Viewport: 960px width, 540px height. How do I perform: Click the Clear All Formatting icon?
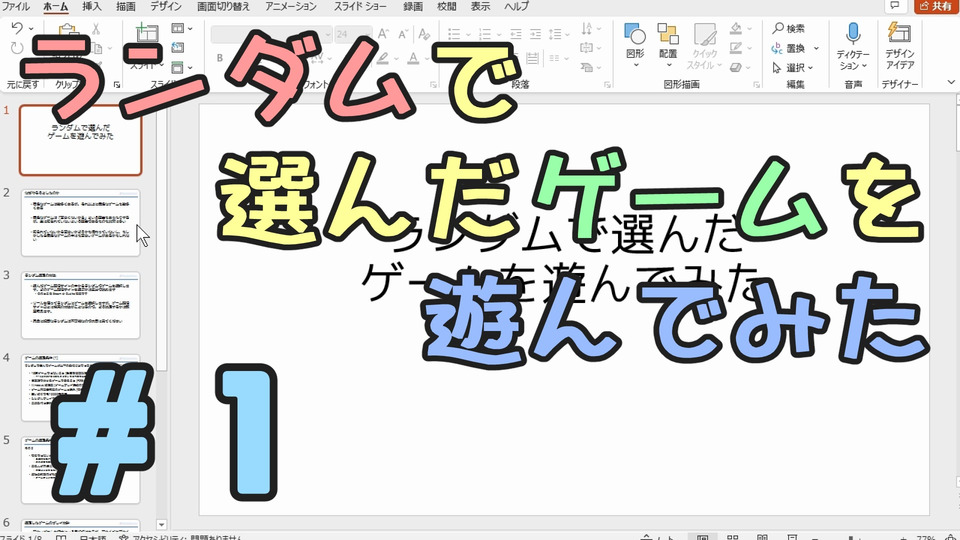pyautogui.click(x=424, y=34)
